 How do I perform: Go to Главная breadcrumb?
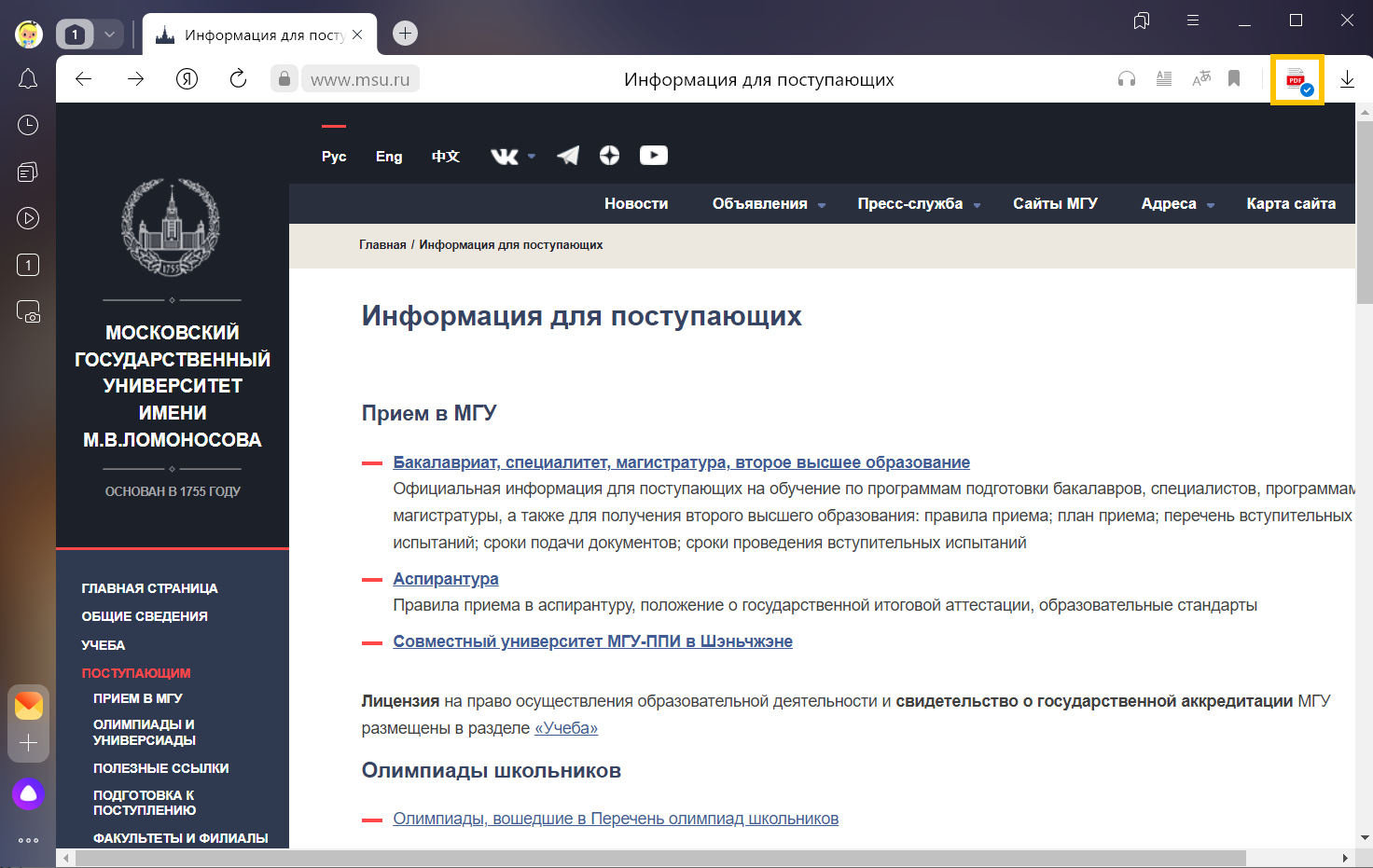click(x=382, y=245)
